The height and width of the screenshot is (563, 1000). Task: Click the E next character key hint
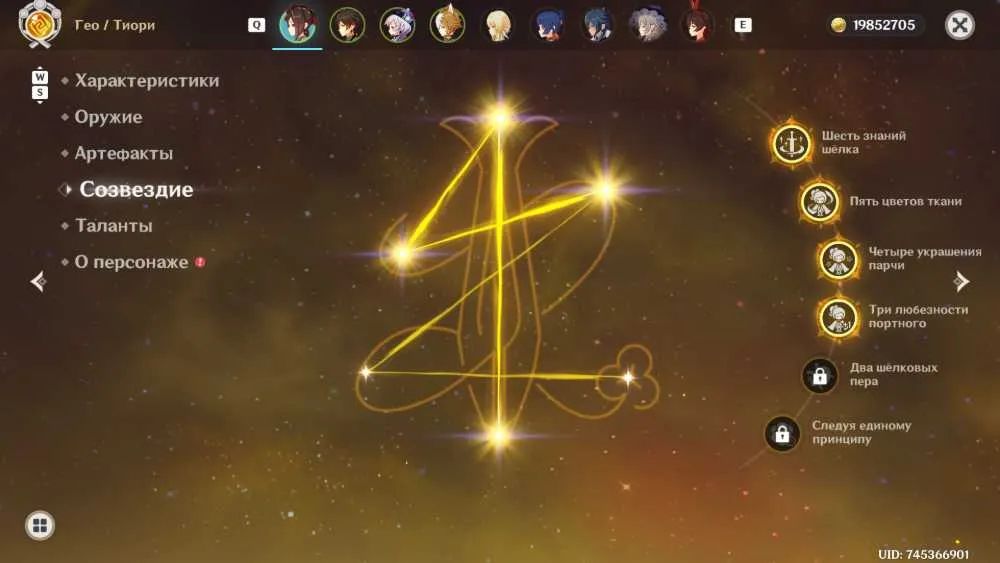point(742,25)
